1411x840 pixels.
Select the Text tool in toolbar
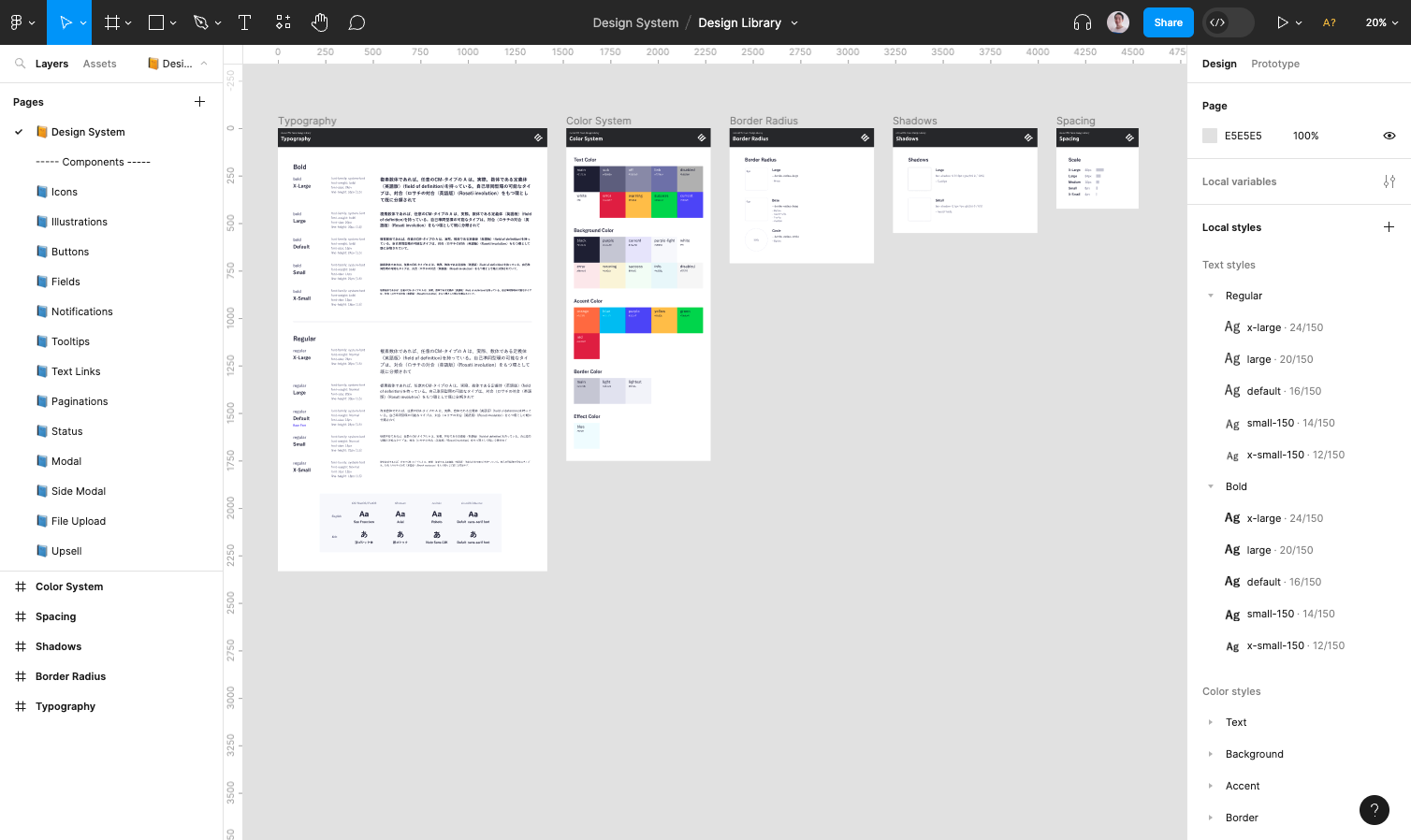244,22
